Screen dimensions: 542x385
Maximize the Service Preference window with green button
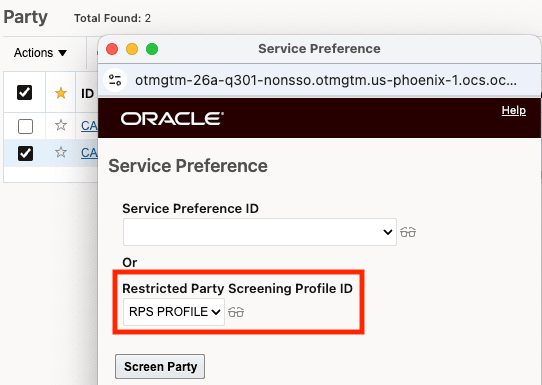coord(152,49)
